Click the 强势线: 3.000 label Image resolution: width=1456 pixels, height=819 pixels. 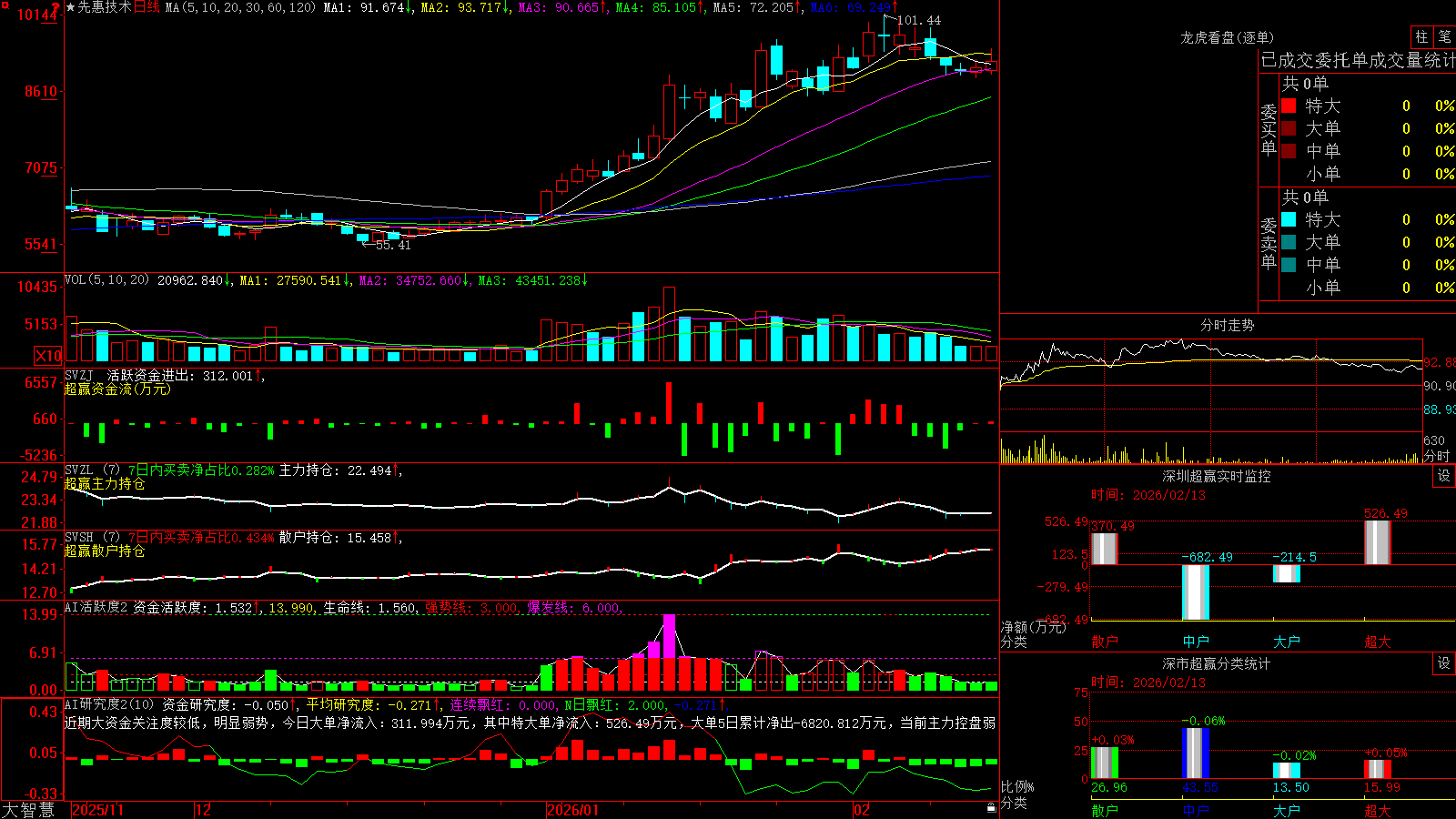coord(471,608)
